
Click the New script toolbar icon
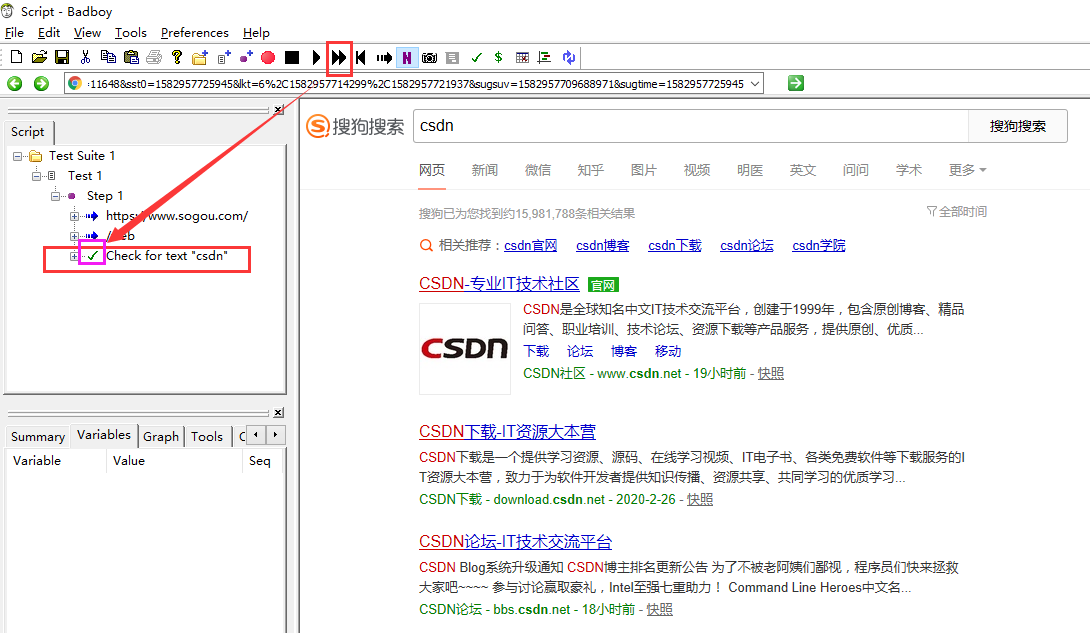click(x=17, y=57)
